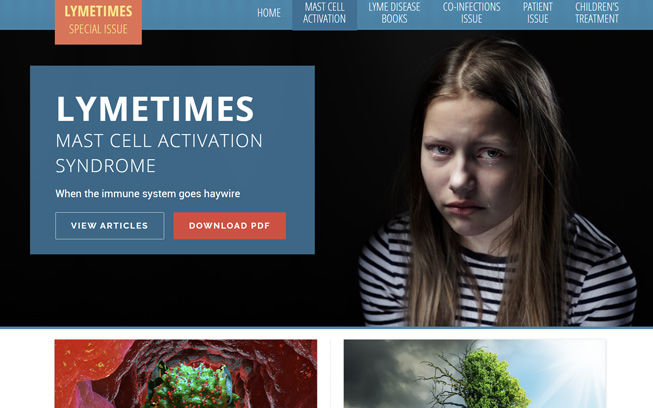653x408 pixels.
Task: Click the Mast Cell Activation Syndrome subtitle
Action: [x=159, y=153]
